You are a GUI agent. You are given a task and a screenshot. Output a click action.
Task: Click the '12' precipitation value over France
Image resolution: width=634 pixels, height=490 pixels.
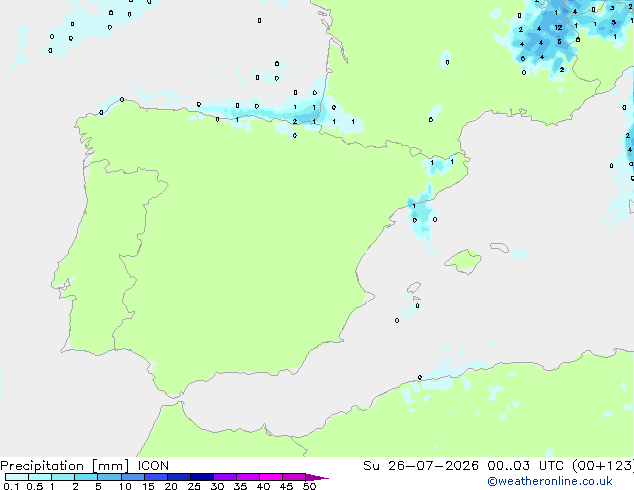[558, 27]
